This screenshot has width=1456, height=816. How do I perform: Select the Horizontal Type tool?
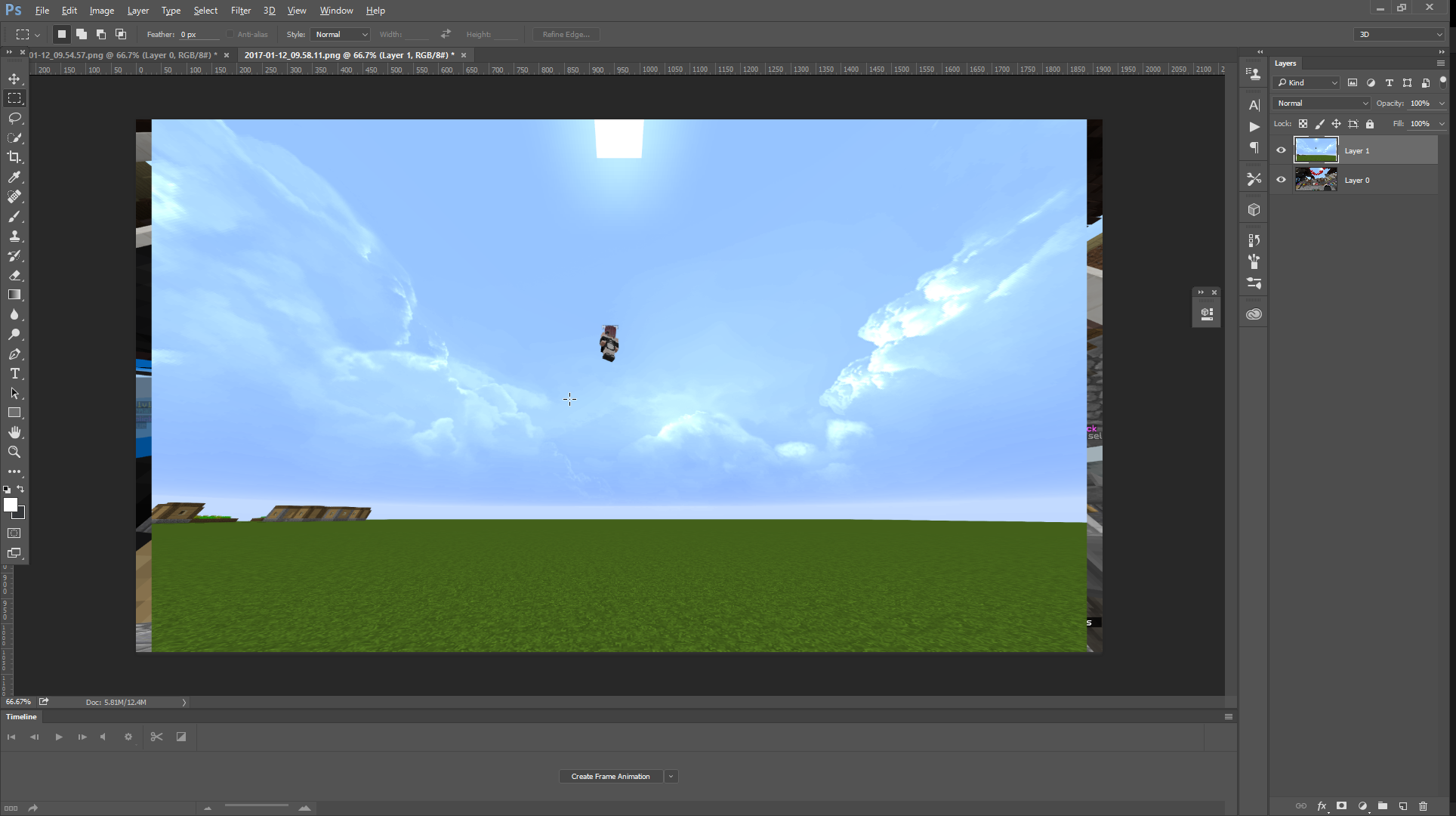click(14, 373)
